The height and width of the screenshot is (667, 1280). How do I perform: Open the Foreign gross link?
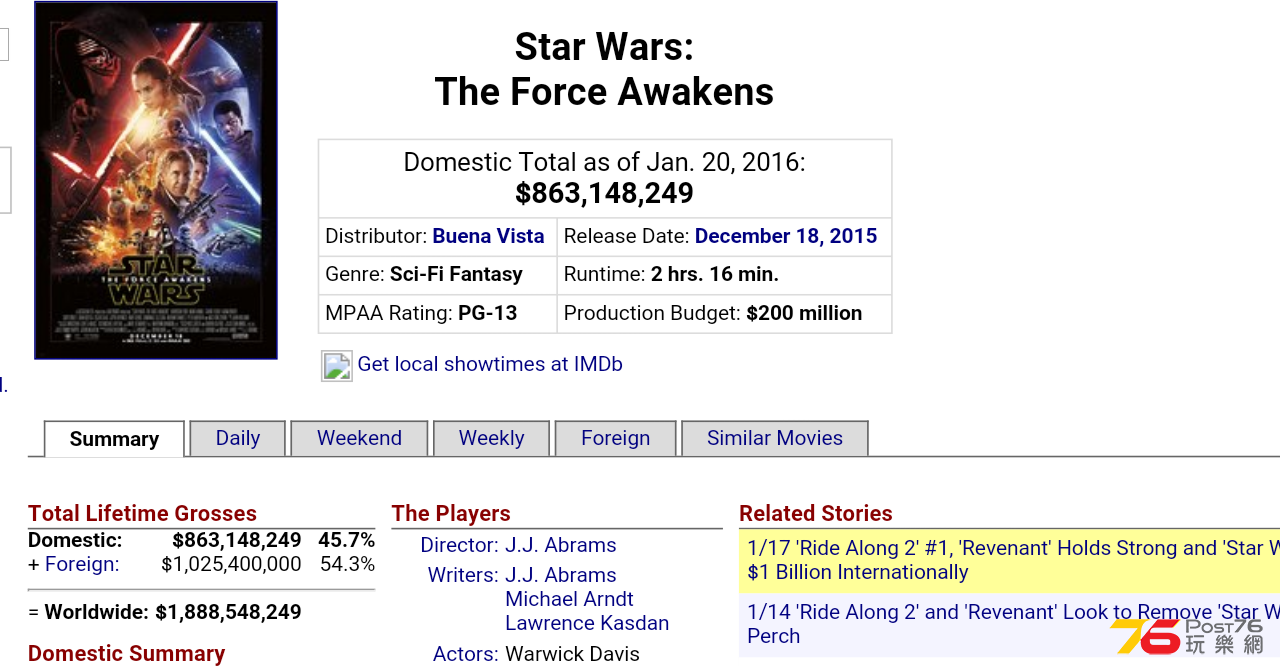point(82,564)
